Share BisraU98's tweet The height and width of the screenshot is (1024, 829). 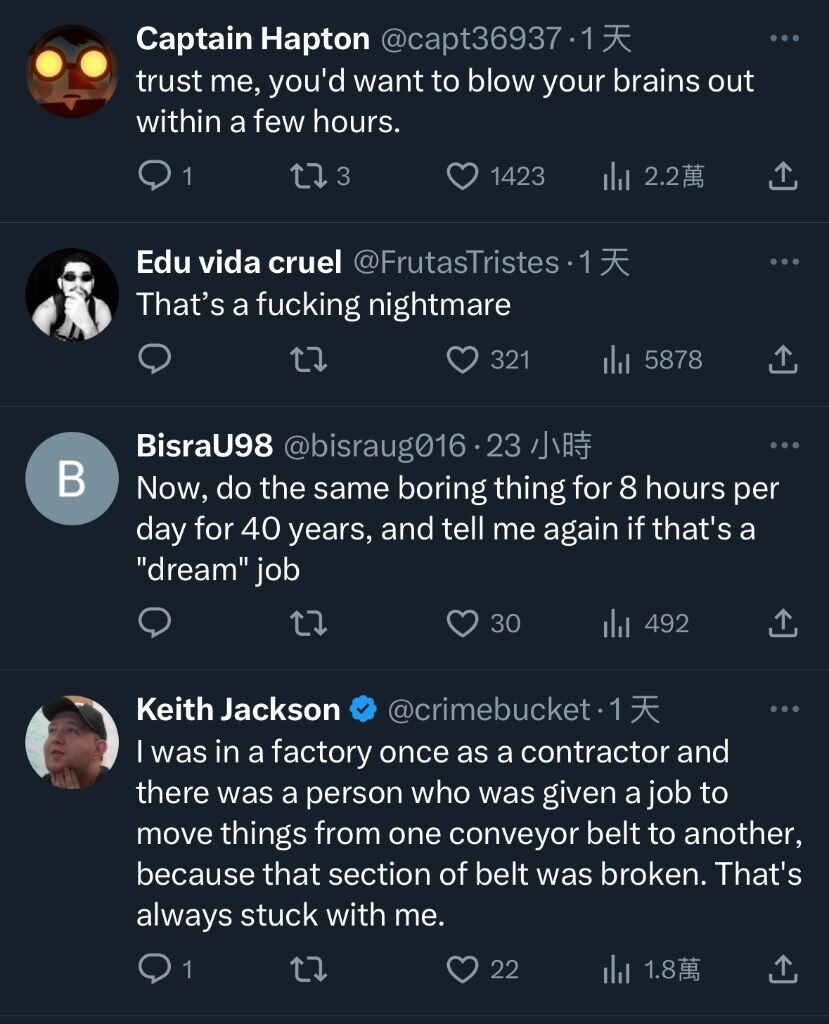click(783, 624)
